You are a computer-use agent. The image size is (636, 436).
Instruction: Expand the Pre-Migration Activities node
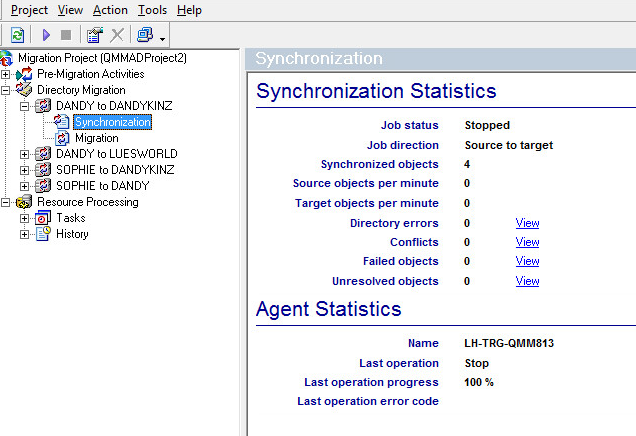pos(7,74)
